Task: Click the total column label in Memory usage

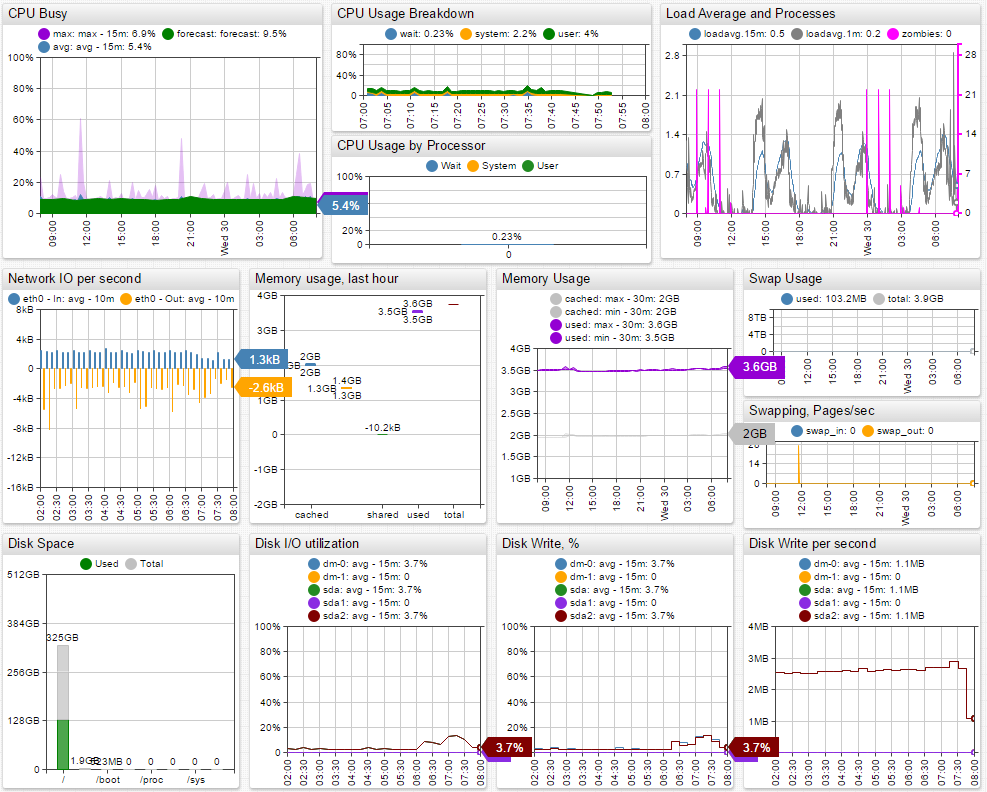Action: (454, 514)
